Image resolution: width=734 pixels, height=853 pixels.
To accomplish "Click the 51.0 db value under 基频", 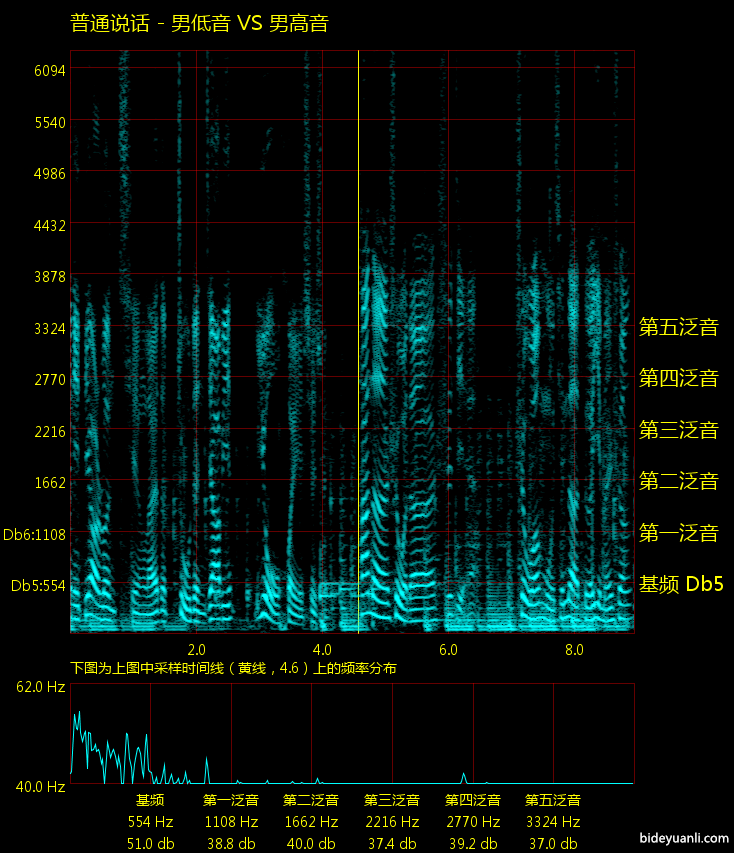I will tap(150, 843).
